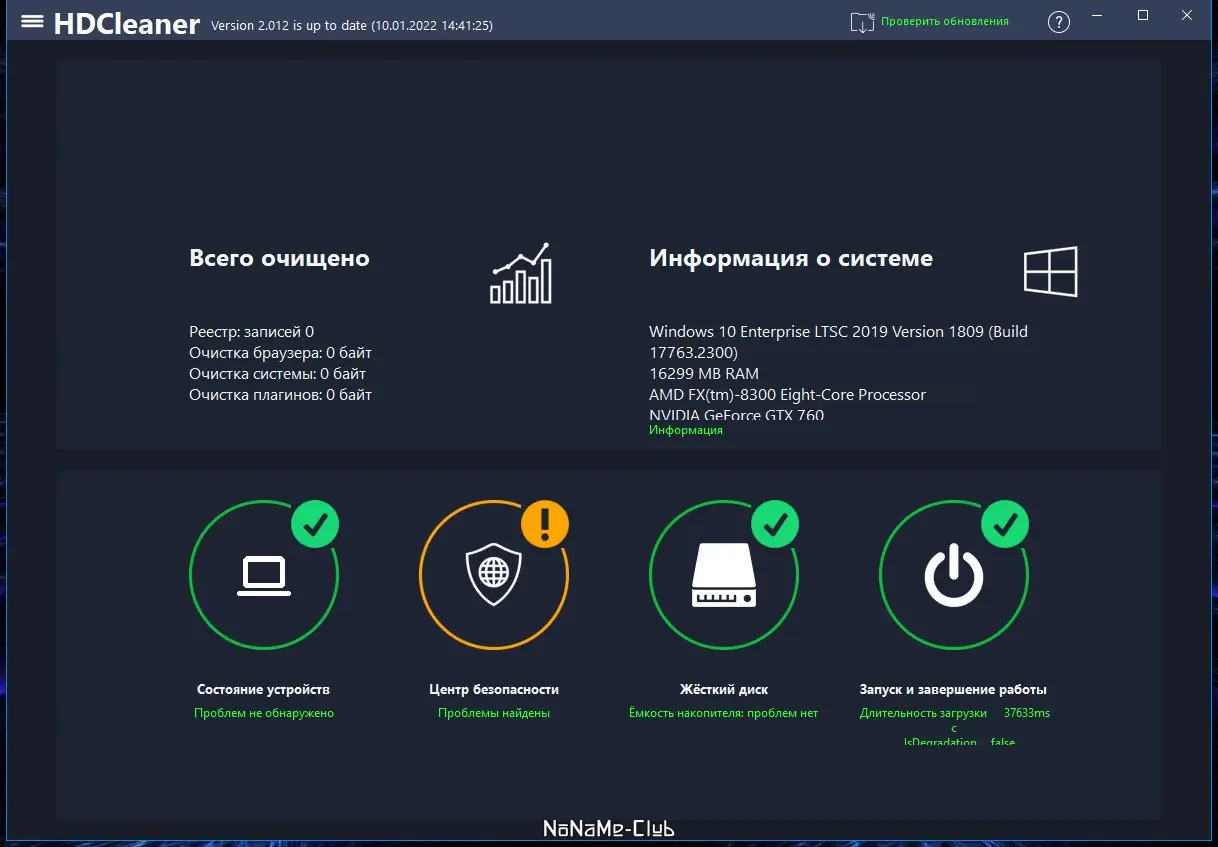Viewport: 1218px width, 847px height.
Task: Select 'Запуск и завершение работы' label
Action: coord(953,689)
